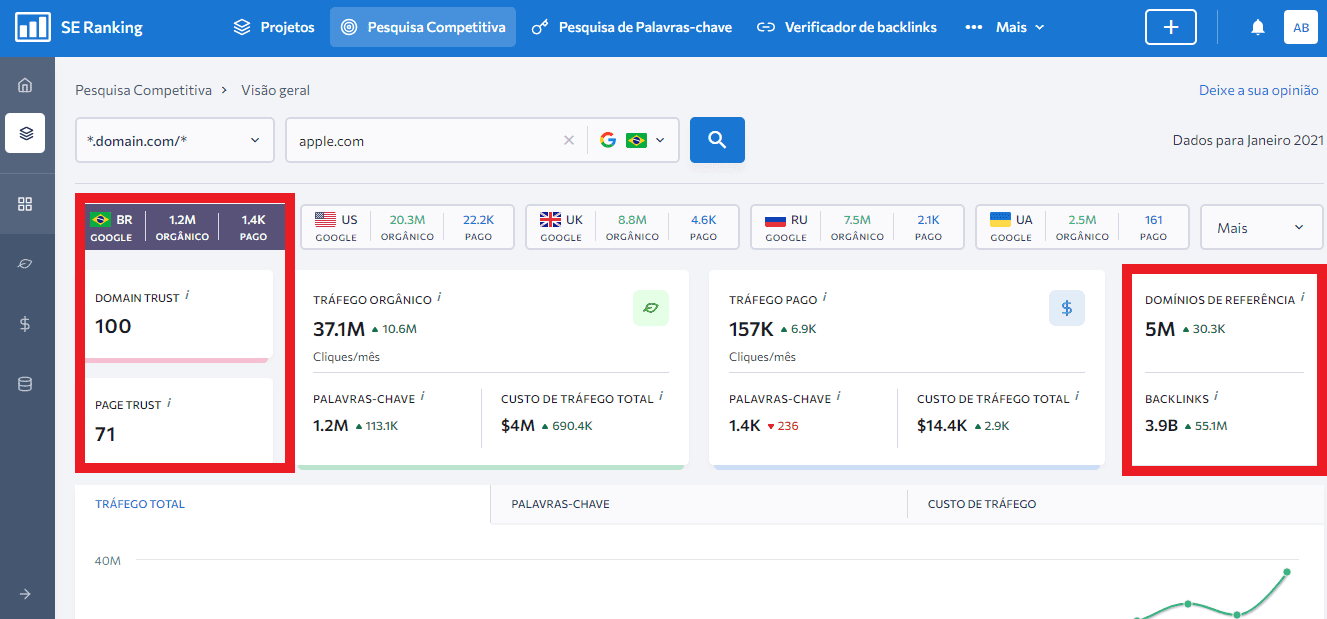Click the $4M organic traffic cost
This screenshot has width=1327, height=619.
pos(518,425)
